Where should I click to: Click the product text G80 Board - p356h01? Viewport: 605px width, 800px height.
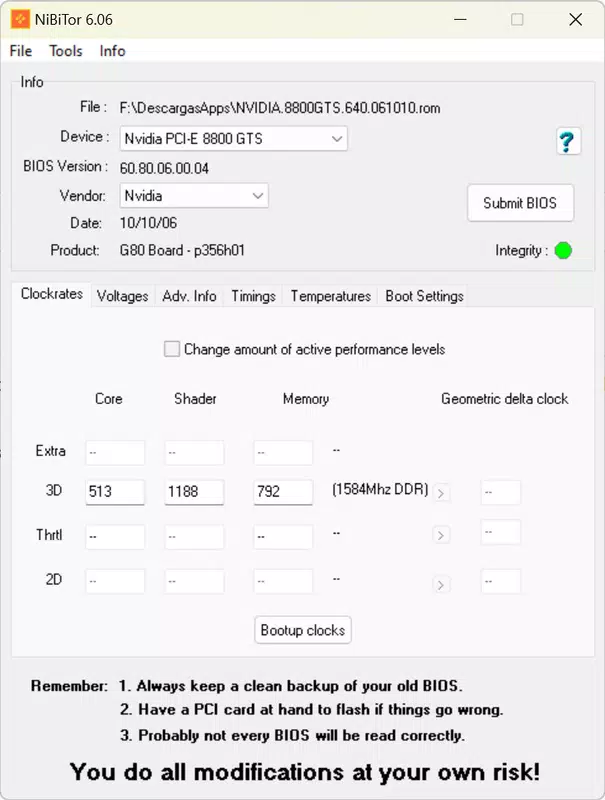[x=182, y=251]
